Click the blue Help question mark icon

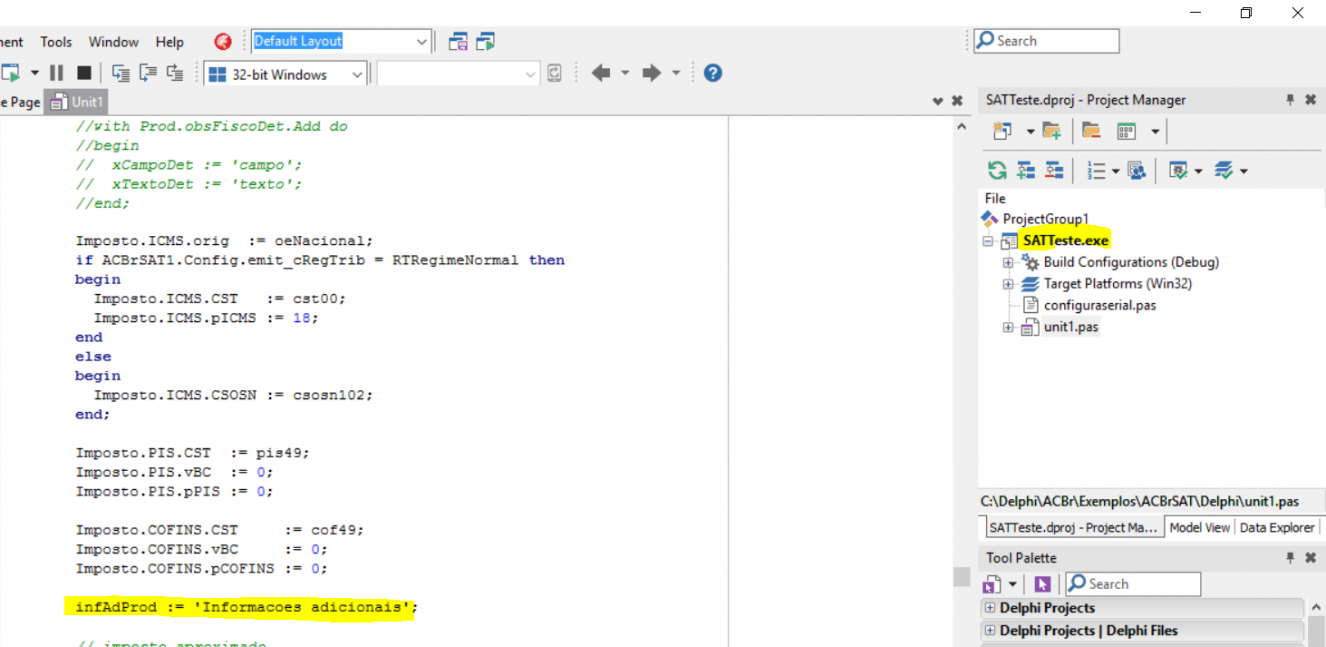pyautogui.click(x=712, y=73)
